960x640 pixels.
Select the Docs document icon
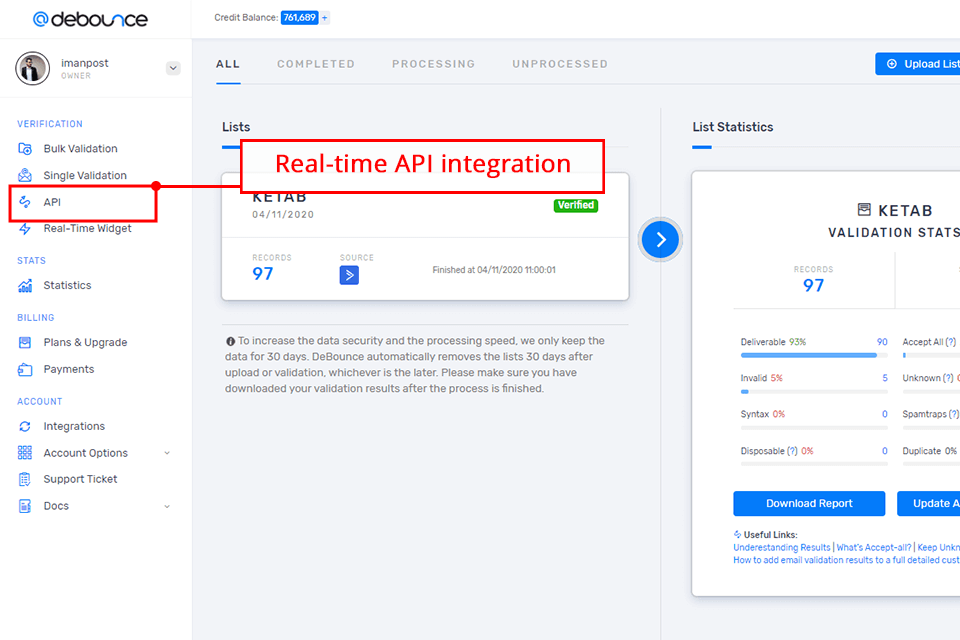25,506
